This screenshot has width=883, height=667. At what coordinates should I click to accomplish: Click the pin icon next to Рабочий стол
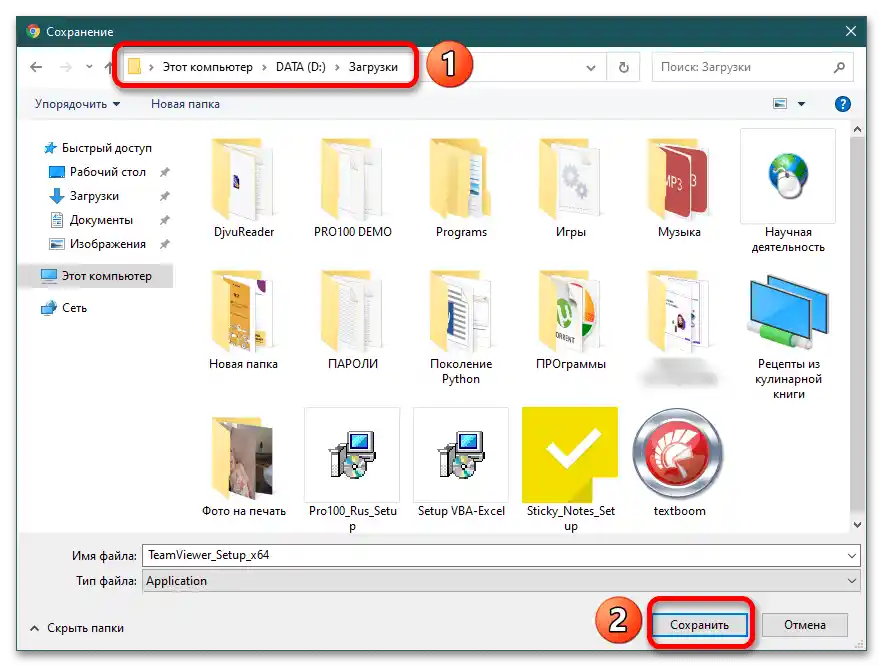click(x=164, y=172)
